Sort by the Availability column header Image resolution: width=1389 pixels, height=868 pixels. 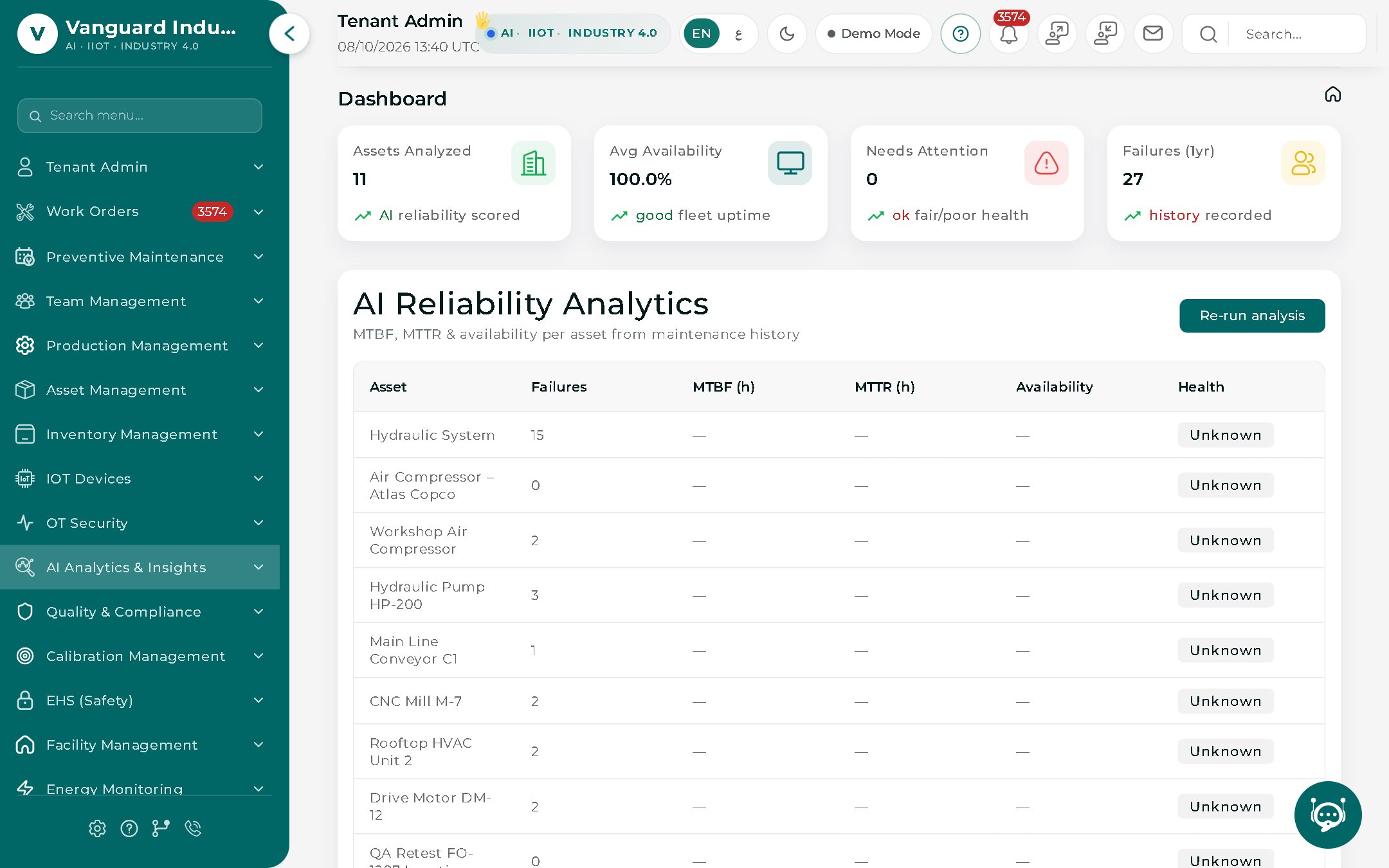pos(1055,387)
